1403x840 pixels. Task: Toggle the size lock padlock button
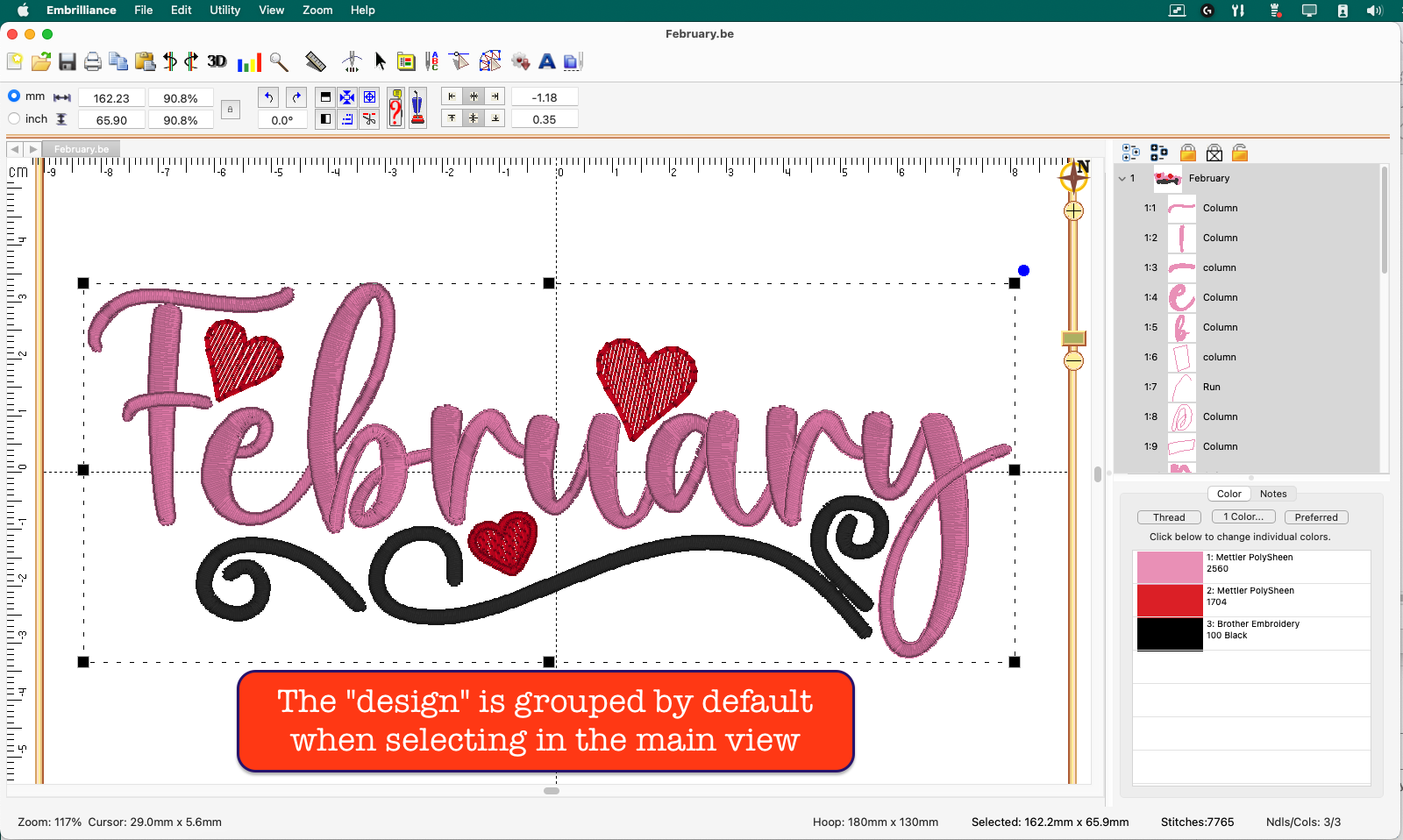coord(231,109)
